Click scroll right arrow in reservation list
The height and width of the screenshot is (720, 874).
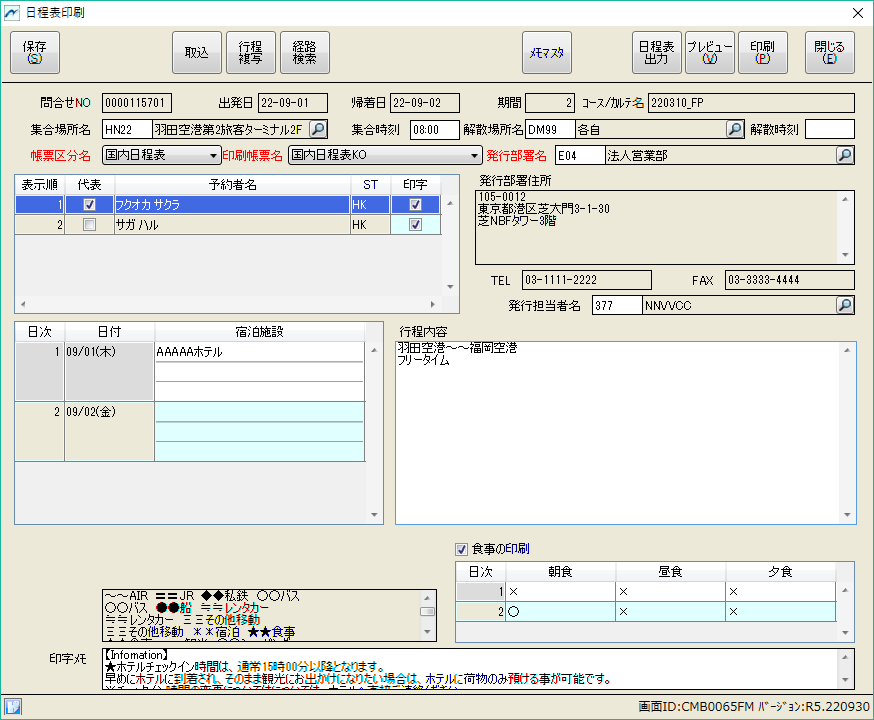433,304
